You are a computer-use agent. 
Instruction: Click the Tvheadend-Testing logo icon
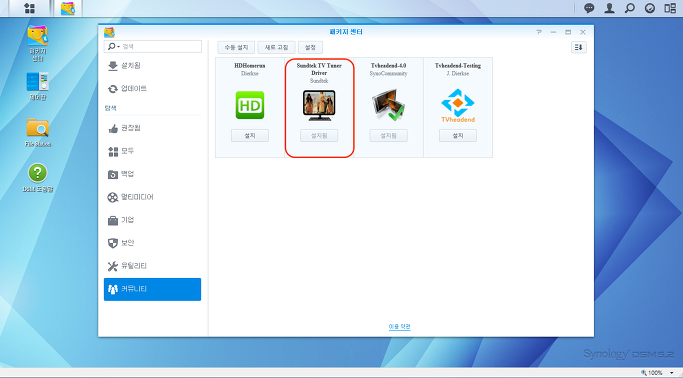tap(458, 105)
